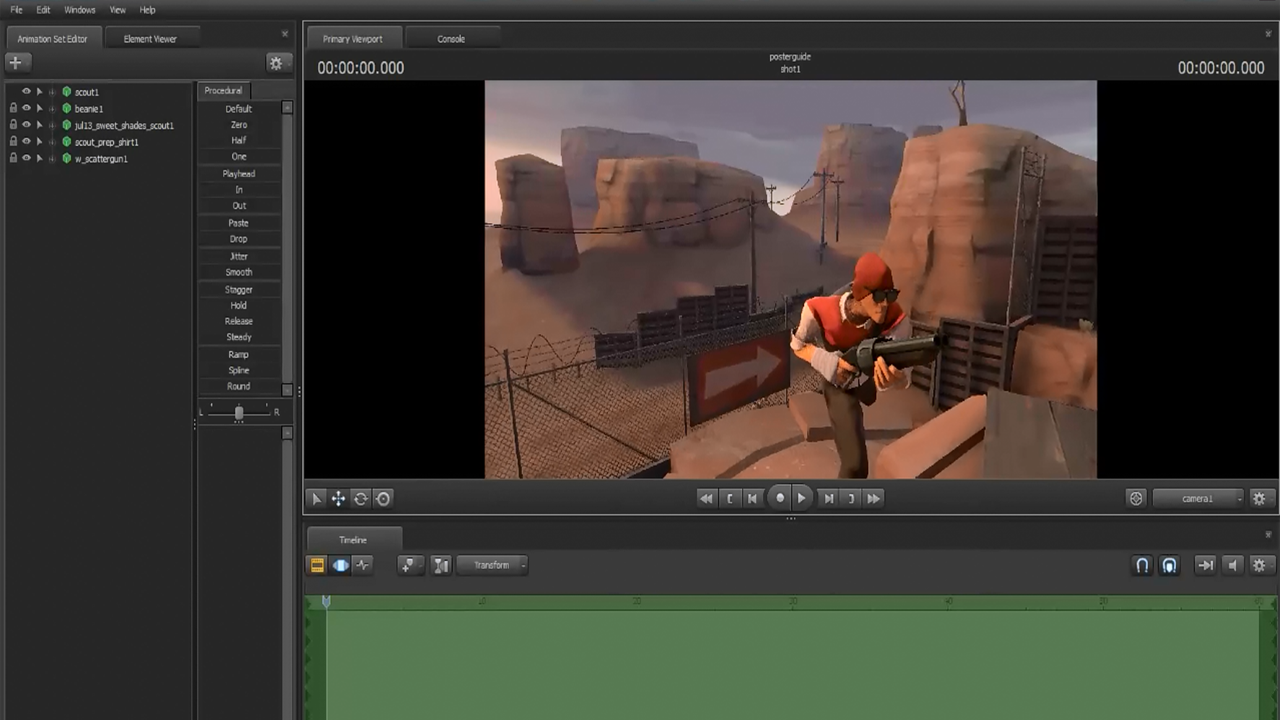Toggle the lock on jul13_sweet_shades_scout1
This screenshot has height=720, width=1280.
point(13,125)
